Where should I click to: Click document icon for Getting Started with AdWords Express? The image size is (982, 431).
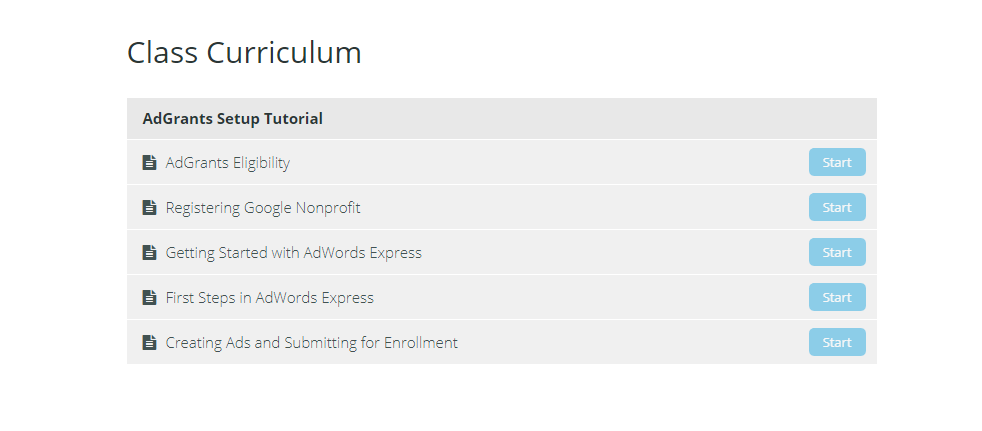point(149,252)
